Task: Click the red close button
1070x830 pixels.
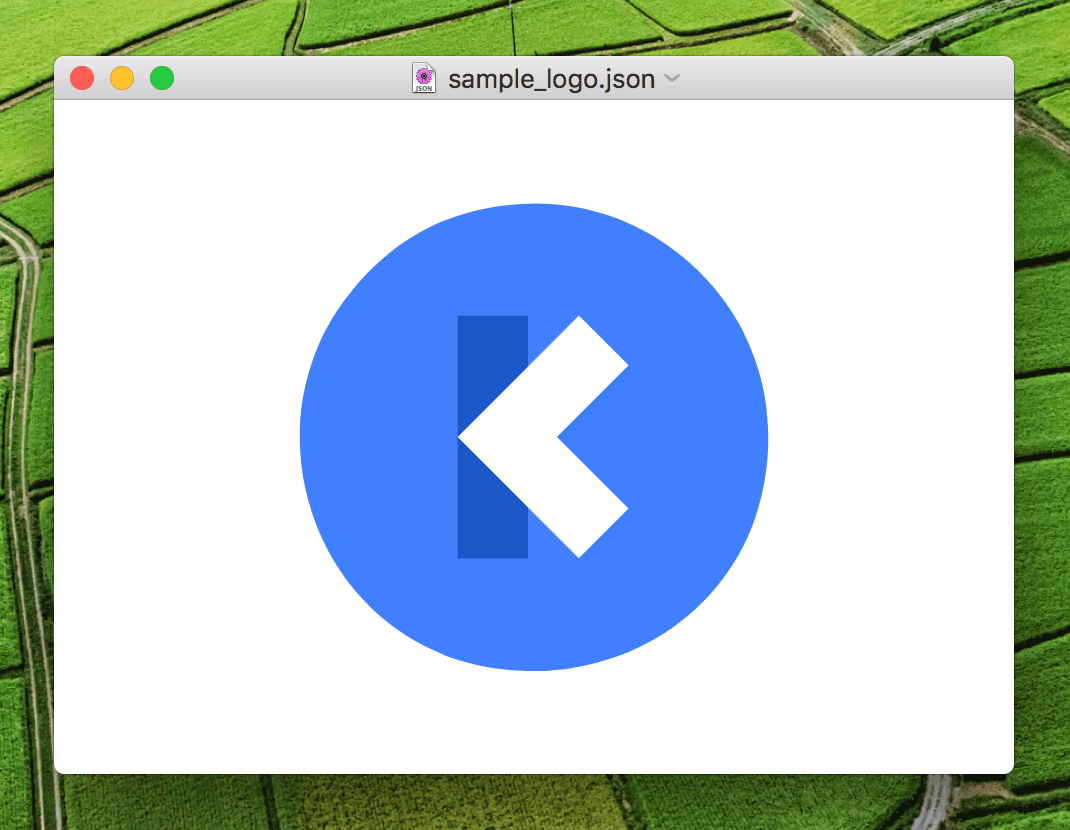Action: pyautogui.click(x=81, y=77)
